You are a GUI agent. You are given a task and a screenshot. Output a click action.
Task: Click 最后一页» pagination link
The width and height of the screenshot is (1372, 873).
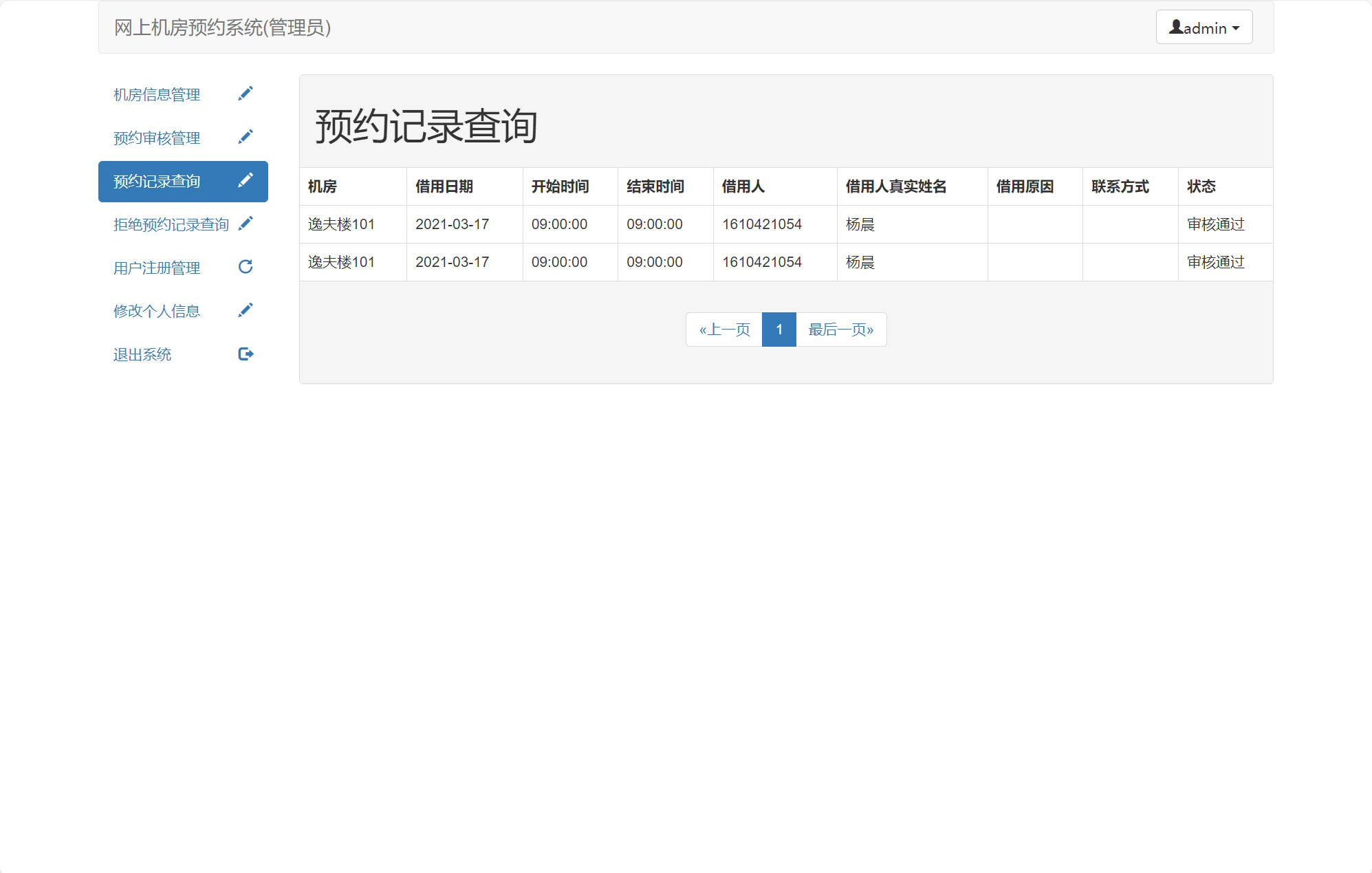(x=840, y=330)
